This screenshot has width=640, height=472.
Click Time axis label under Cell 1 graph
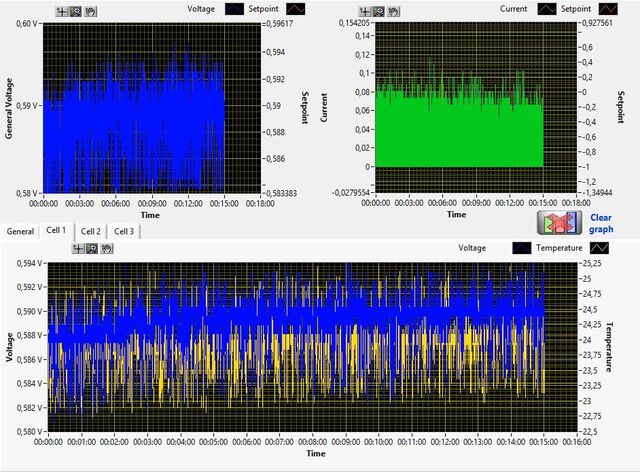pyautogui.click(x=316, y=453)
